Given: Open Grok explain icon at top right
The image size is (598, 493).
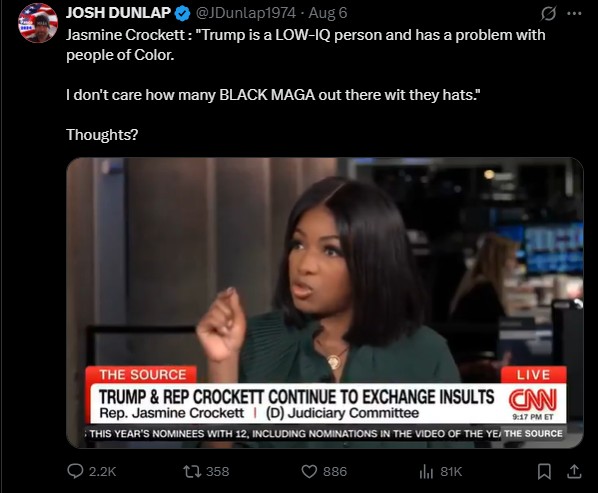Looking at the screenshot, I should click(x=548, y=14).
